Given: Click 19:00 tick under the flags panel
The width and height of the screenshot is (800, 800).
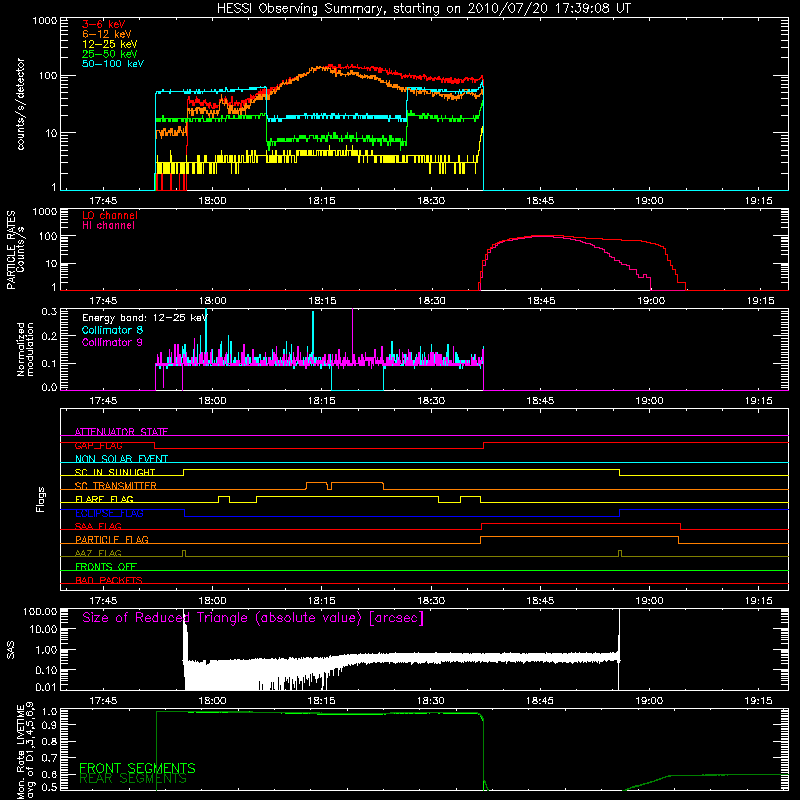Looking at the screenshot, I should [x=649, y=601].
